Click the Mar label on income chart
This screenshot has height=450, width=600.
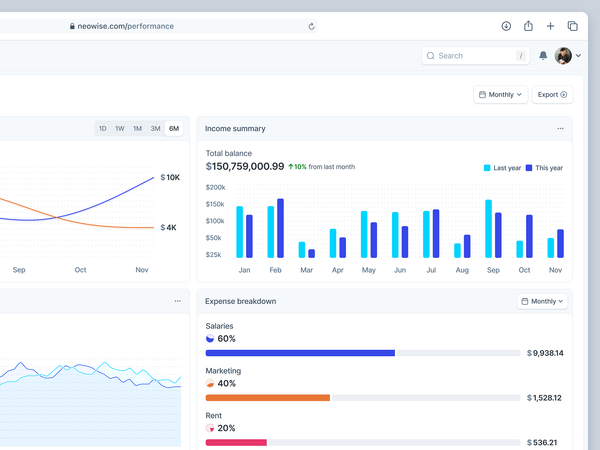(x=307, y=270)
